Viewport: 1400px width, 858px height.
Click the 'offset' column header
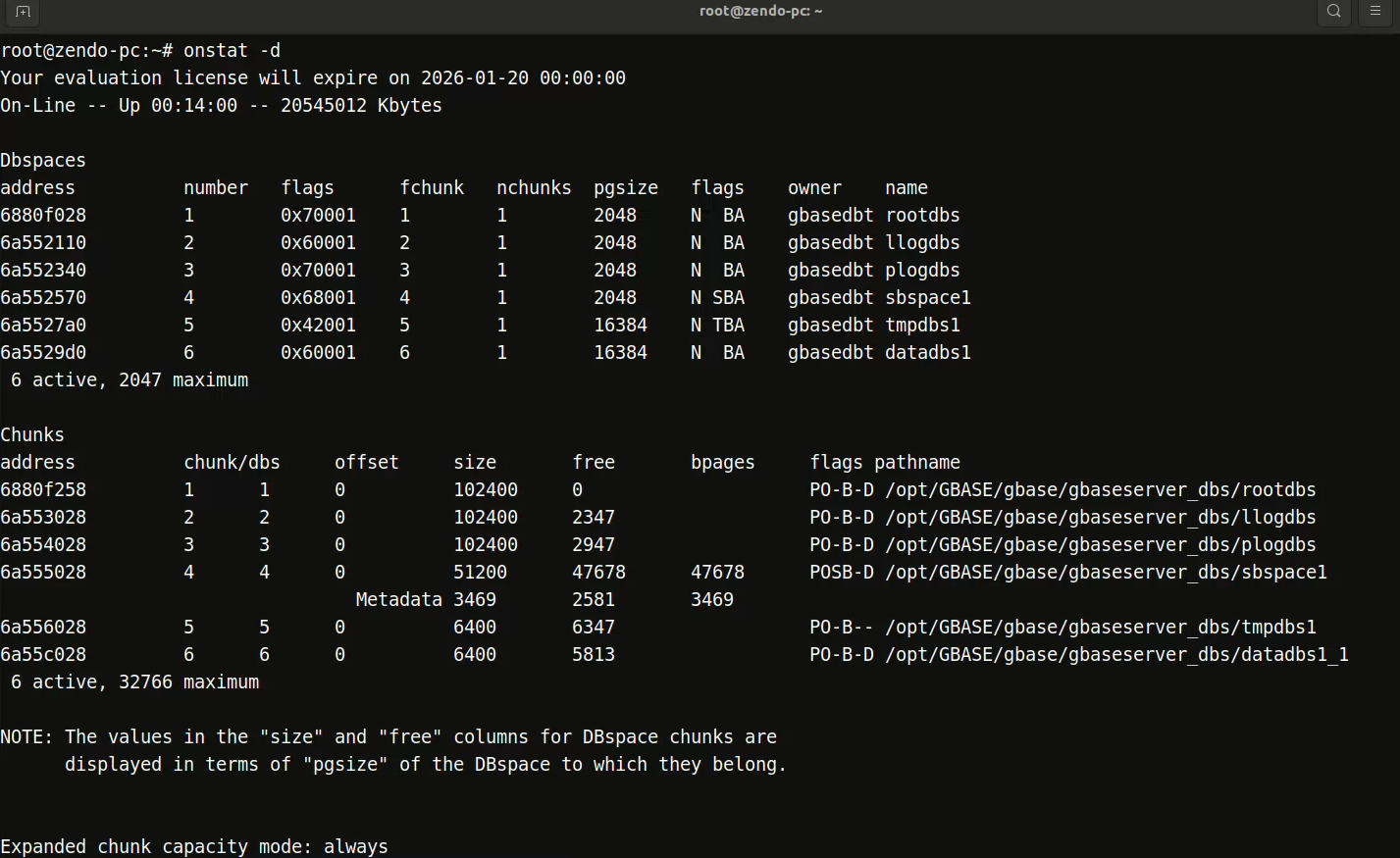367,463
